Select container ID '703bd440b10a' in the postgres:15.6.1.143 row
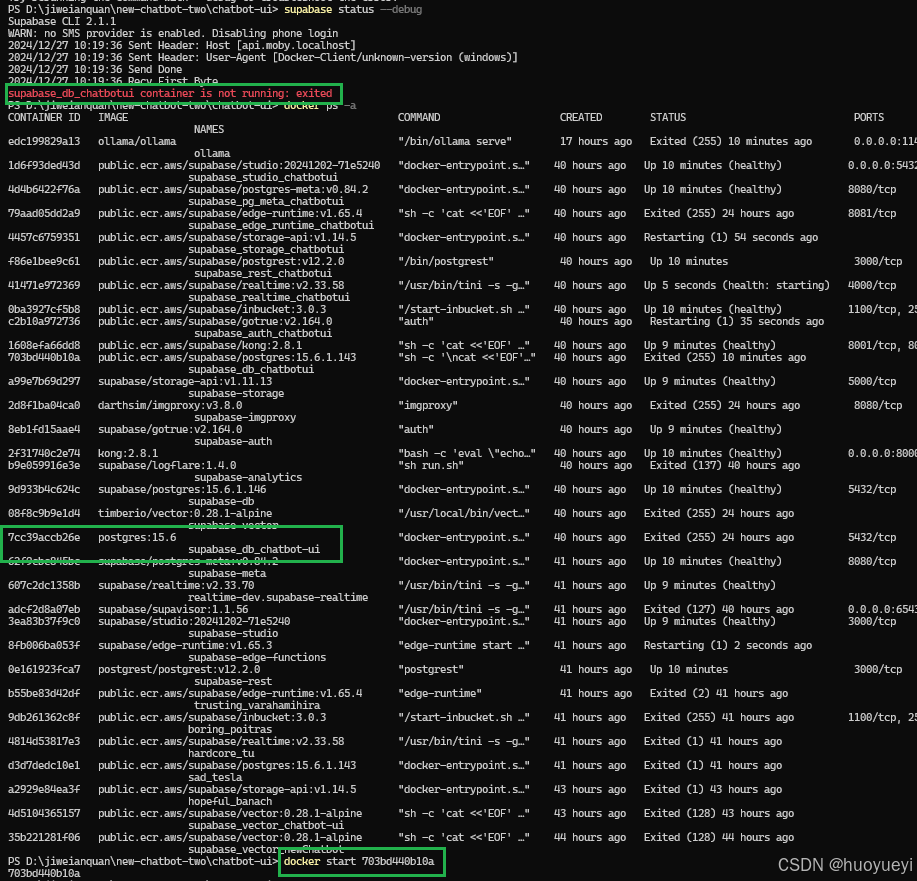The width and height of the screenshot is (917, 881). point(44,357)
